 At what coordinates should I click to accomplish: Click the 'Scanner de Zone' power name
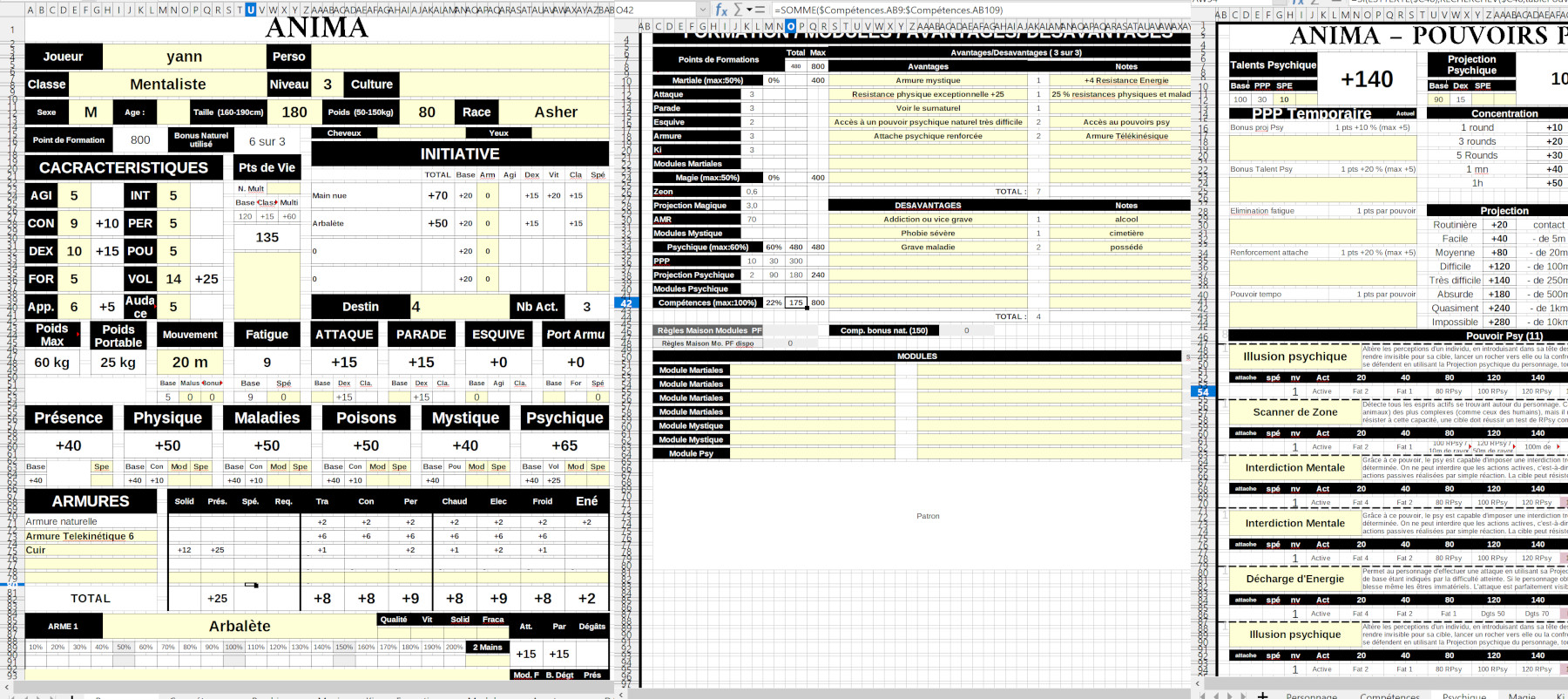pos(1295,412)
